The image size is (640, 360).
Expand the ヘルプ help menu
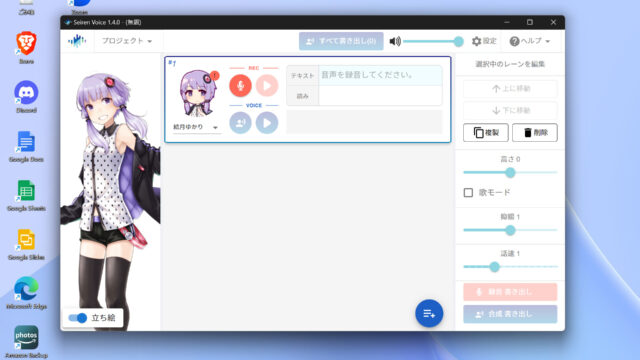click(x=530, y=41)
